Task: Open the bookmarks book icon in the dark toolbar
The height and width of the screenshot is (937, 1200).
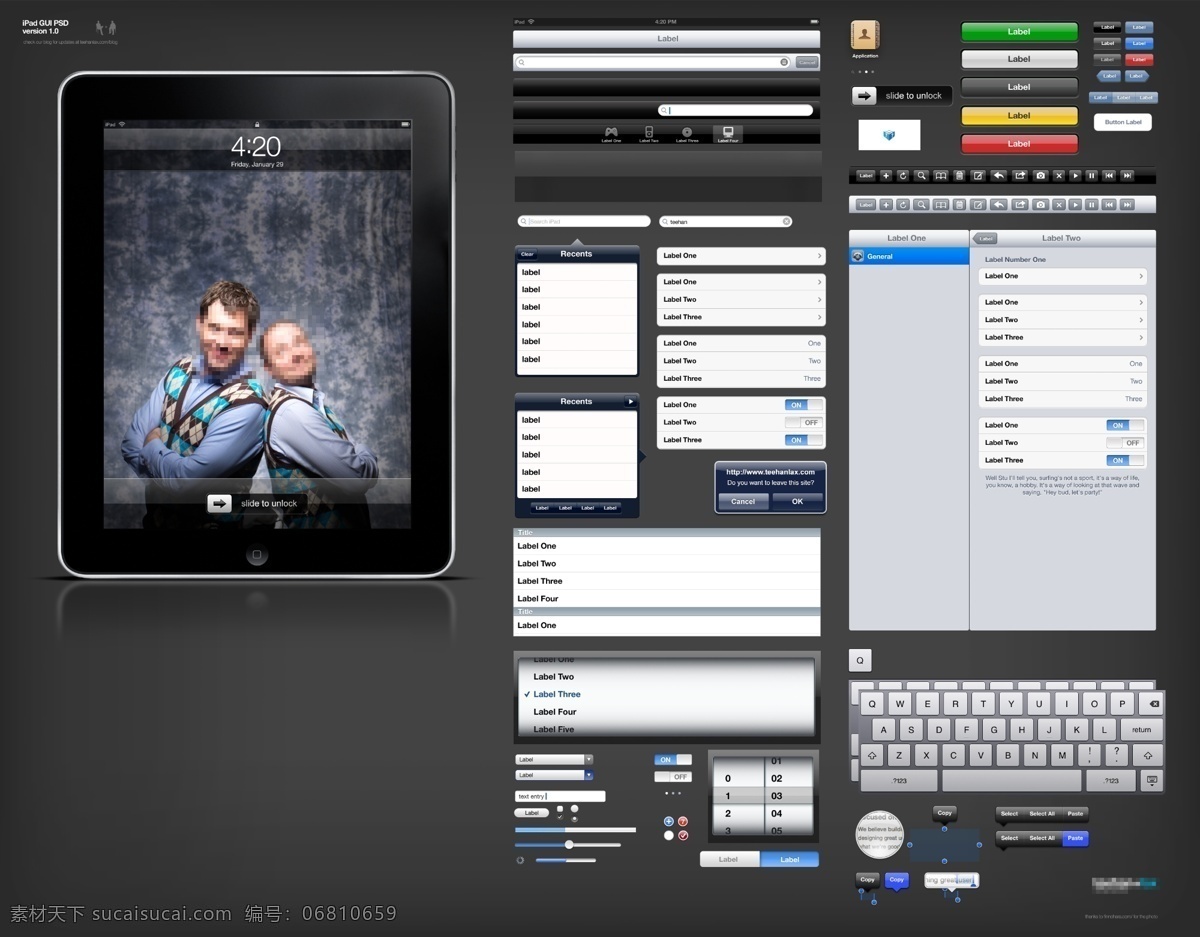Action: [x=941, y=176]
